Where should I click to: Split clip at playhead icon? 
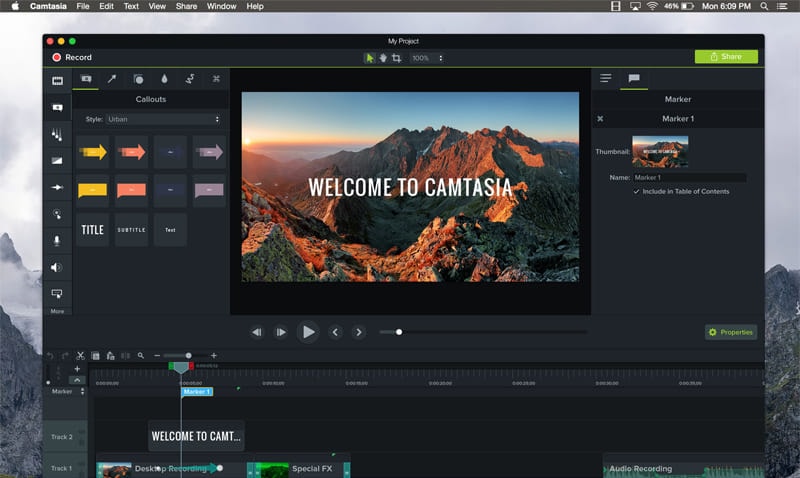click(126, 356)
